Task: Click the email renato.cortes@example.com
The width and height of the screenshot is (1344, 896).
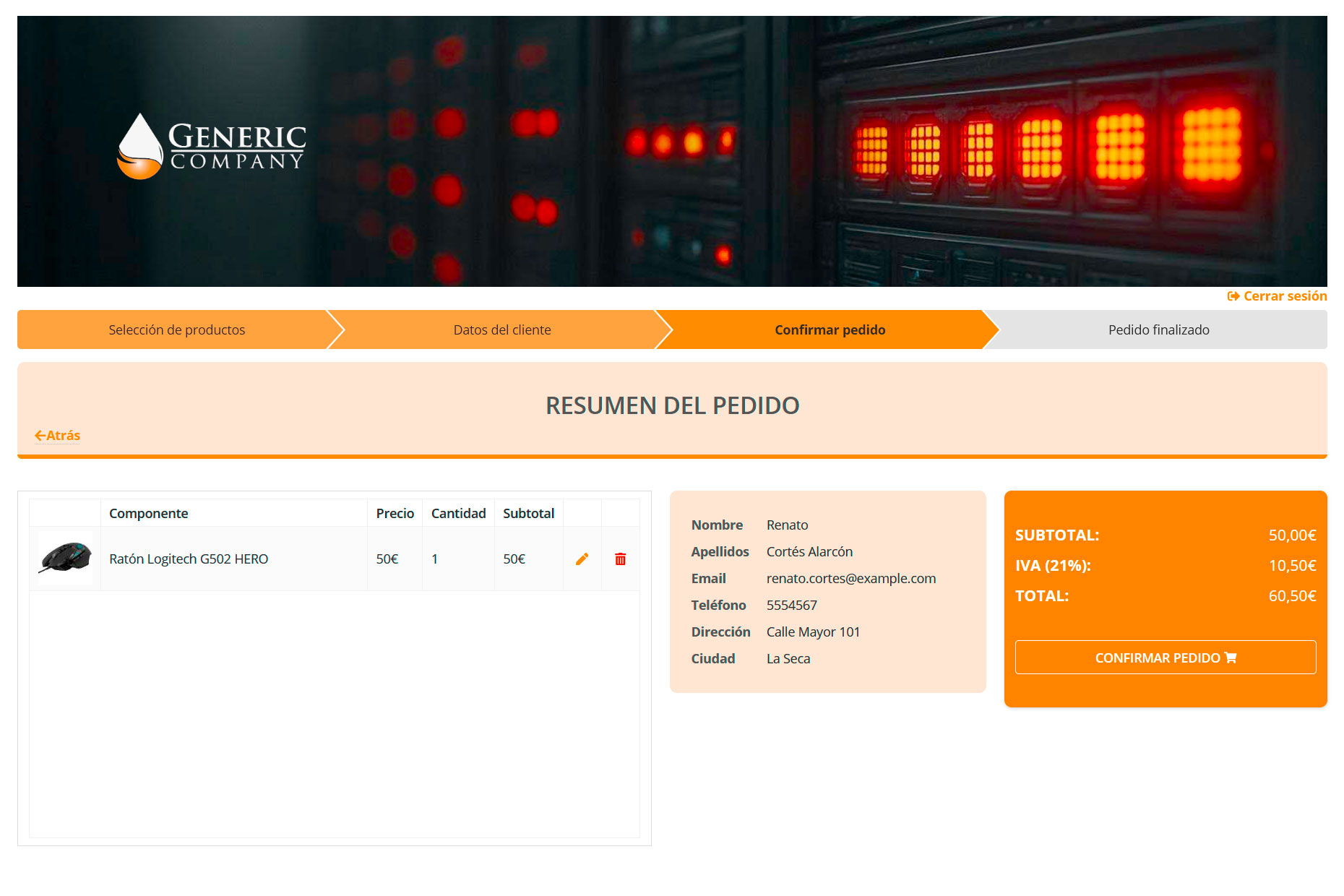Action: click(x=850, y=578)
